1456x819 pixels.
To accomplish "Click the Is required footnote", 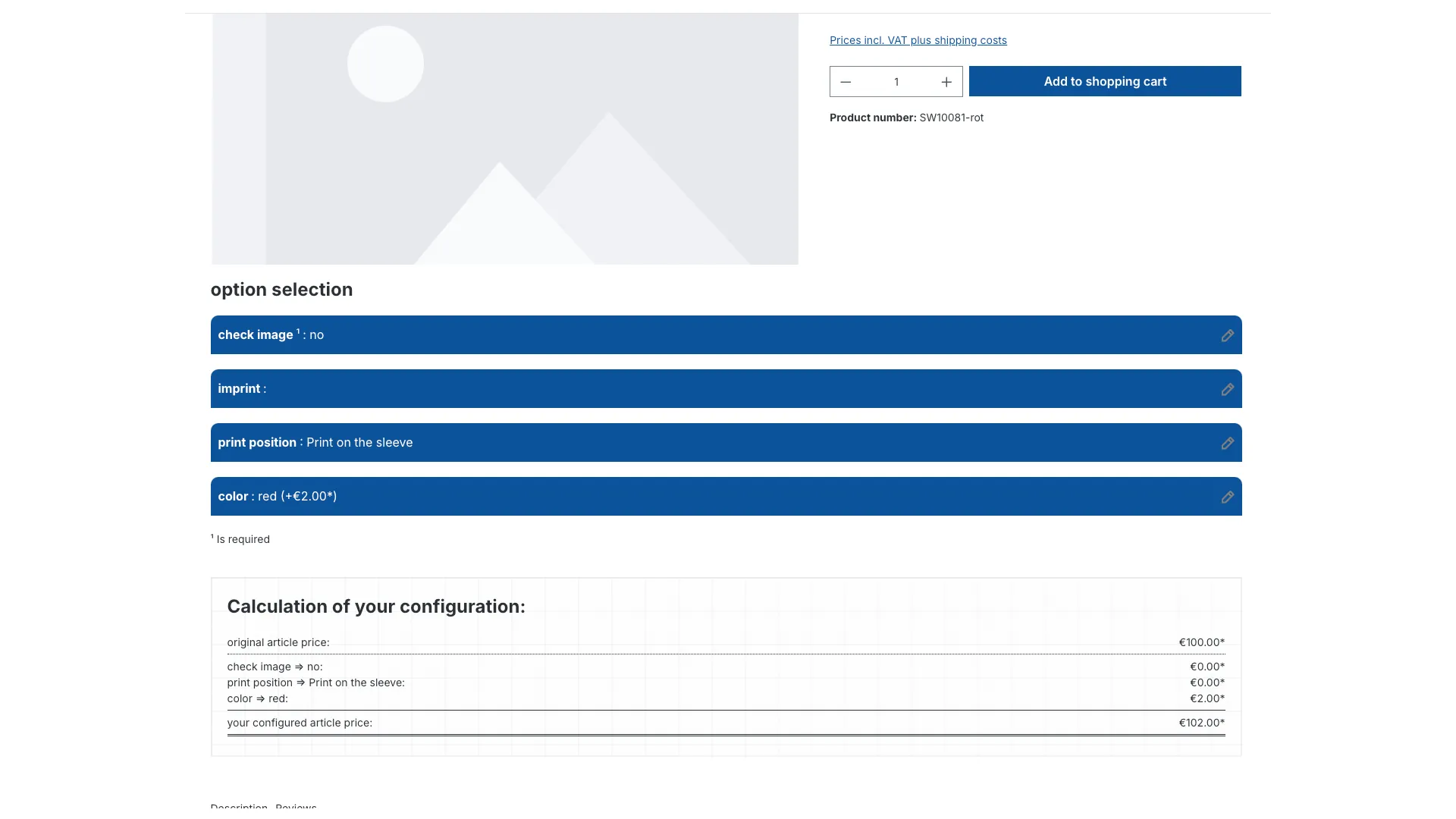I will click(240, 538).
